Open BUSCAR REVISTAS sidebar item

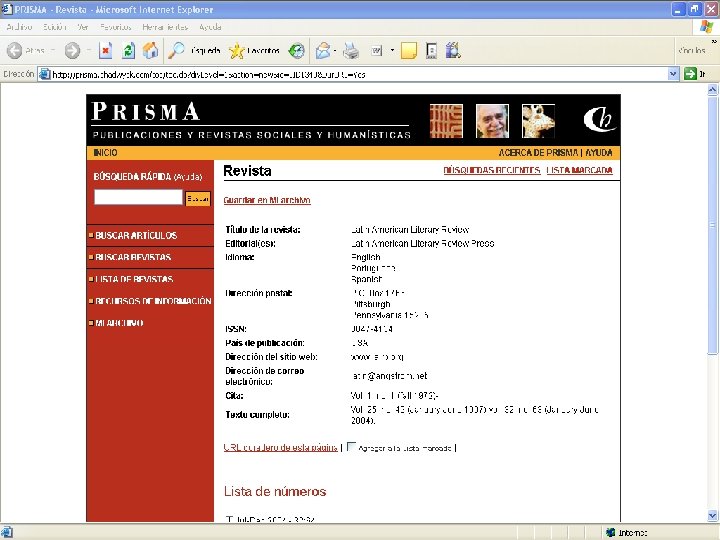[133, 257]
